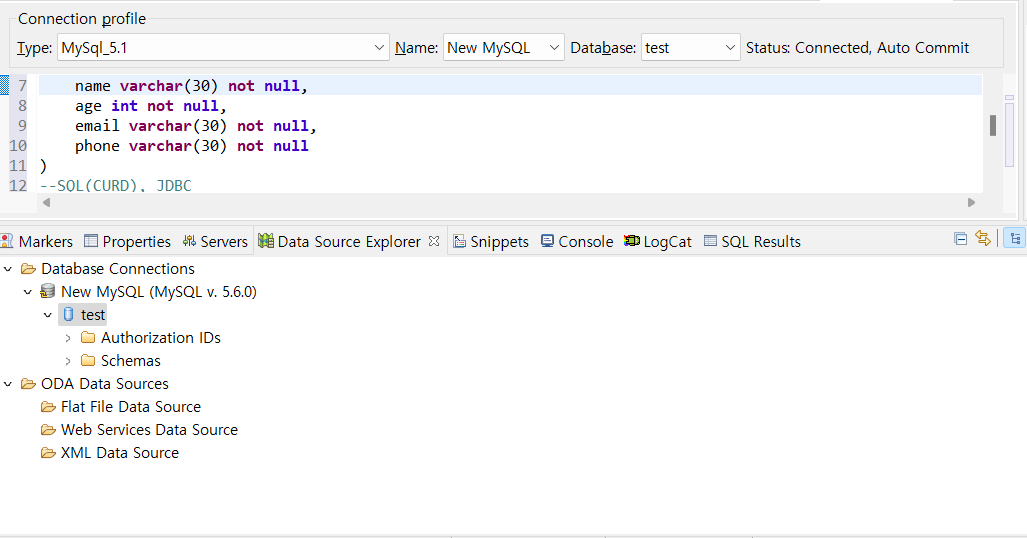1027x538 pixels.
Task: Select ODA Data Sources tree item
Action: 105,383
